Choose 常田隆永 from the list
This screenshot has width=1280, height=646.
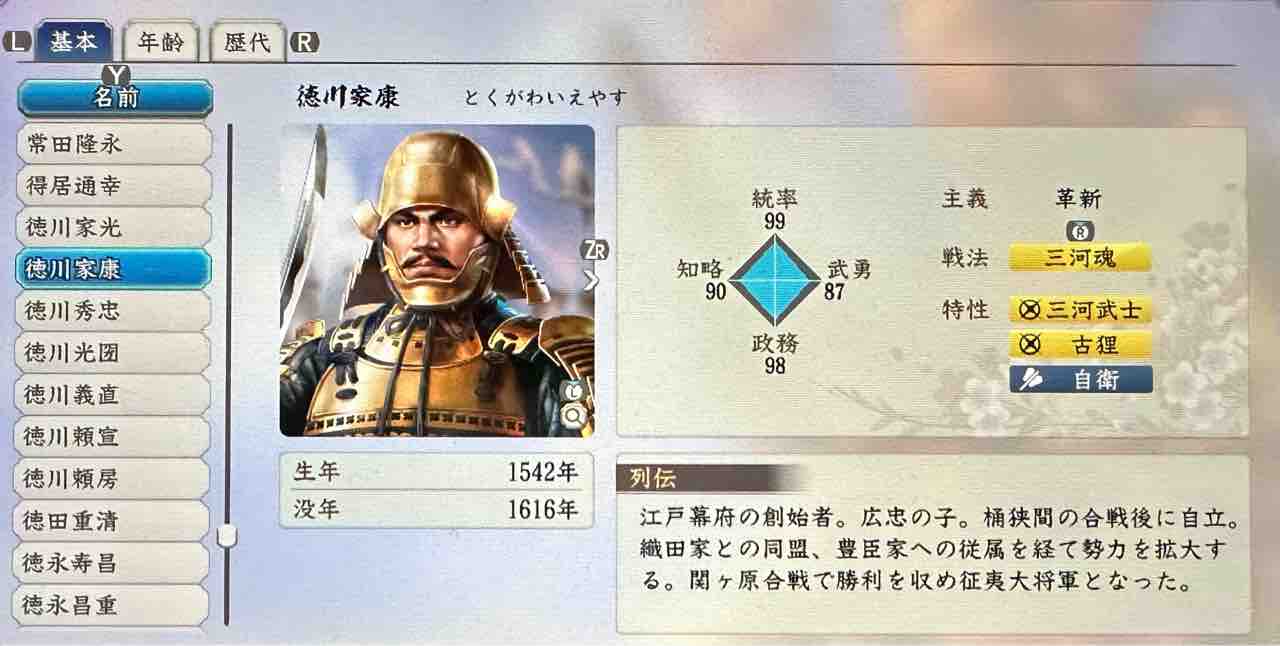point(114,143)
